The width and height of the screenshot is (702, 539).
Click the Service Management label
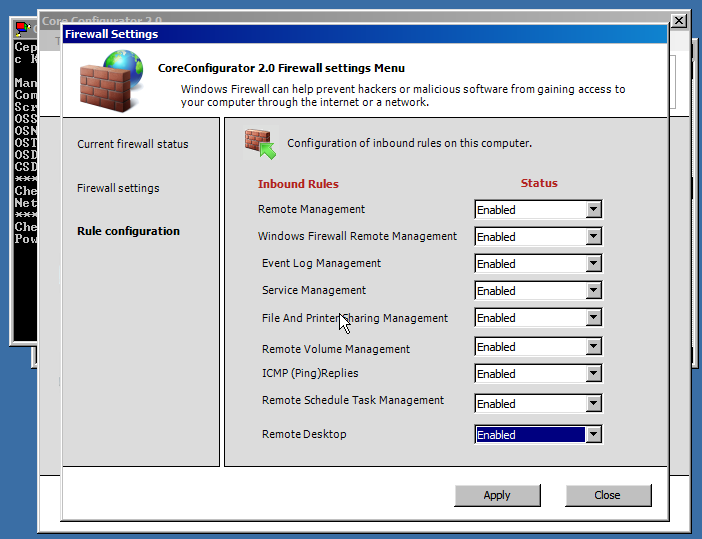point(314,290)
